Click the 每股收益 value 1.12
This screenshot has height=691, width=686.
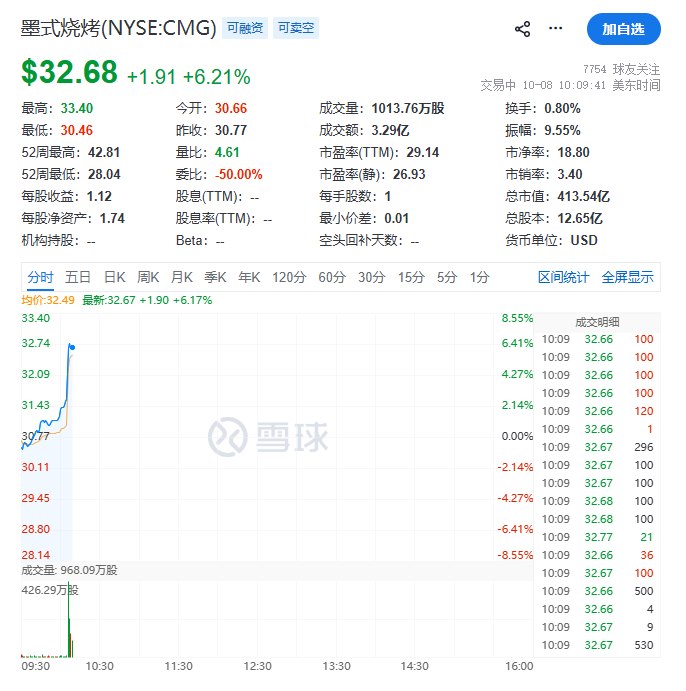pyautogui.click(x=99, y=197)
